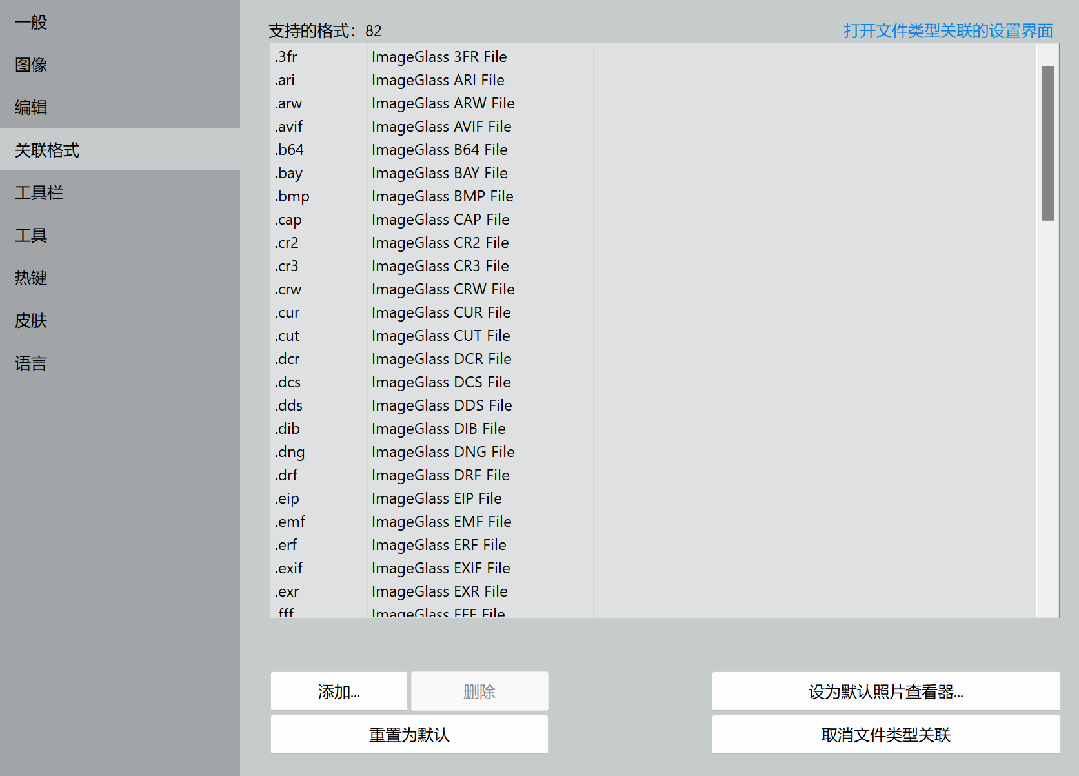
Task: Open the 语言 settings tab
Action: point(120,363)
